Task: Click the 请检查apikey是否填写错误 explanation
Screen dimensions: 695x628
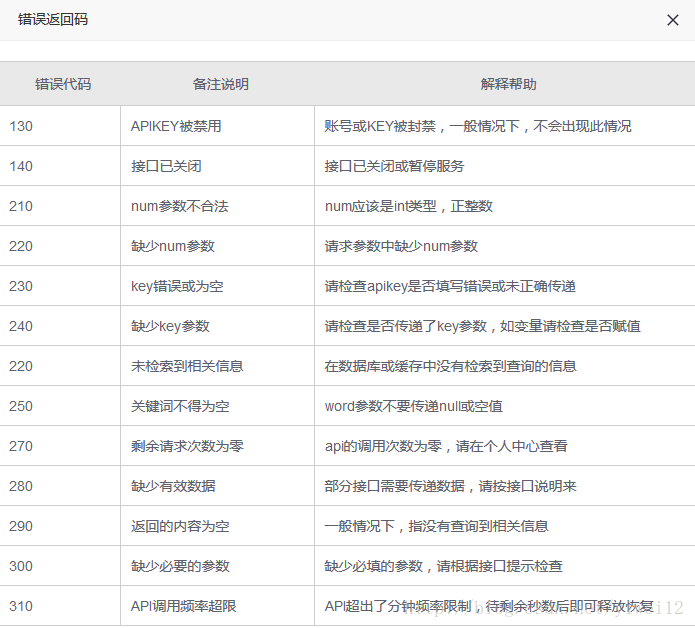Action: click(450, 286)
